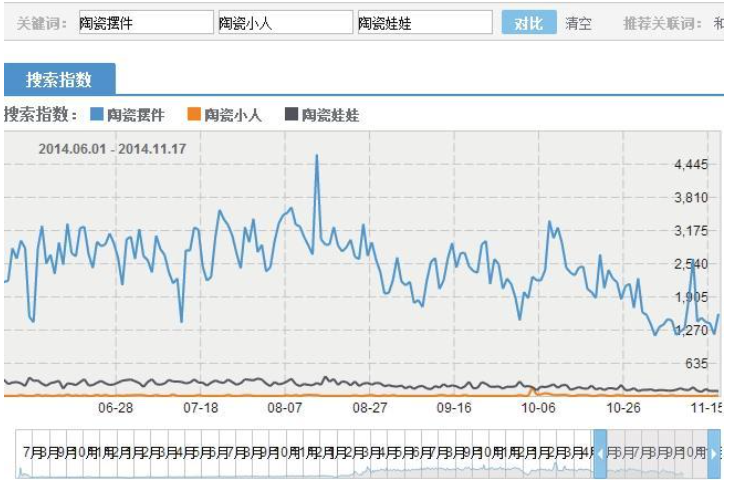Click the left handle of the timeline range slider
This screenshot has width=729, height=490.
(x=600, y=454)
